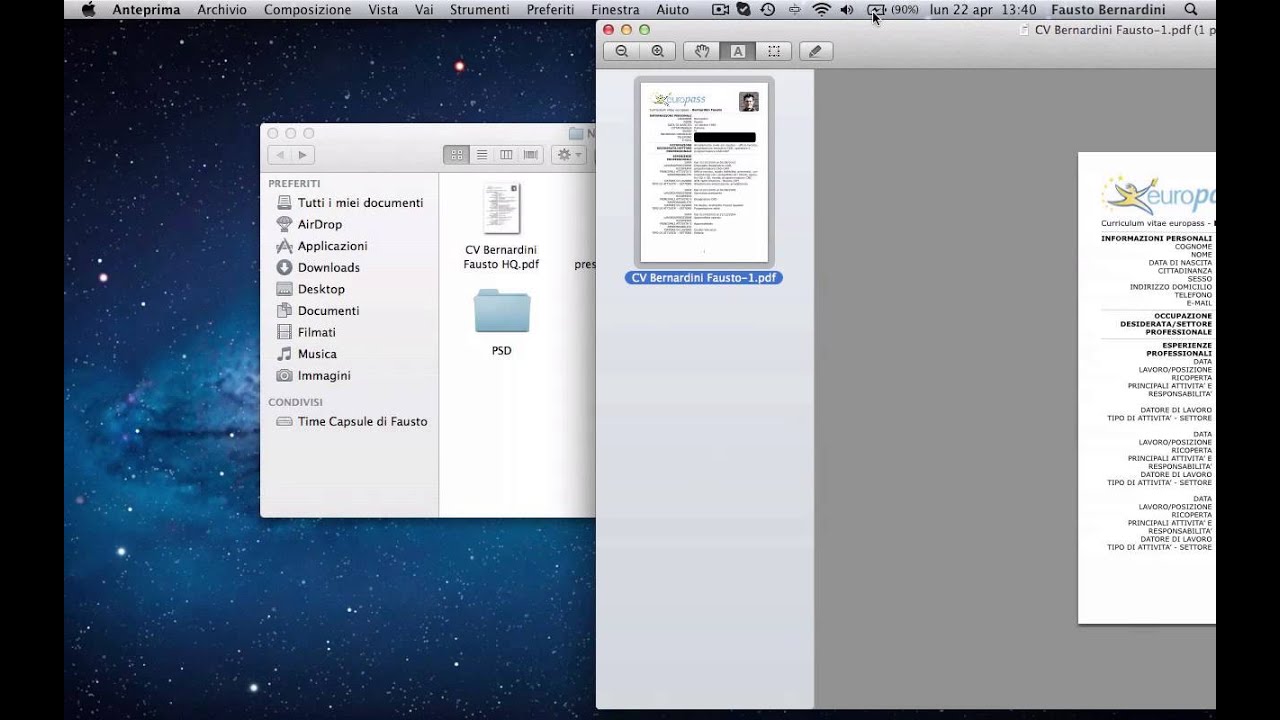
Task: Choose the rectangular selection tool
Action: click(774, 51)
